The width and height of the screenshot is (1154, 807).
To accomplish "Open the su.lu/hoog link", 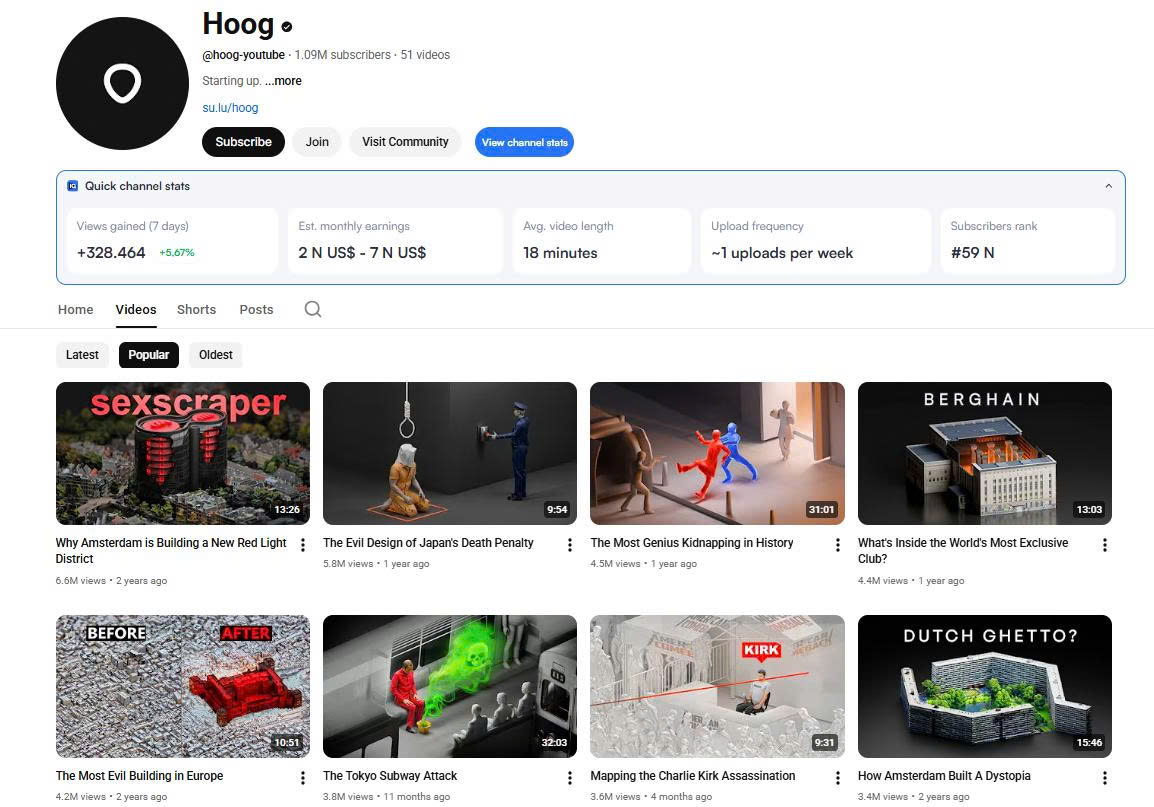I will tap(230, 108).
